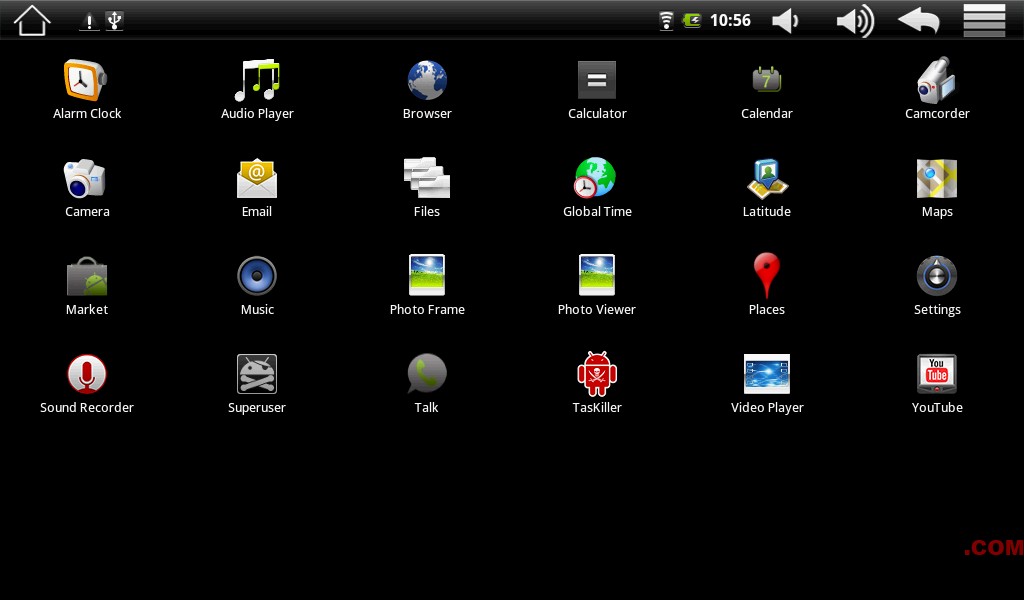
Task: Start the Sound Recorder app
Action: pos(87,374)
